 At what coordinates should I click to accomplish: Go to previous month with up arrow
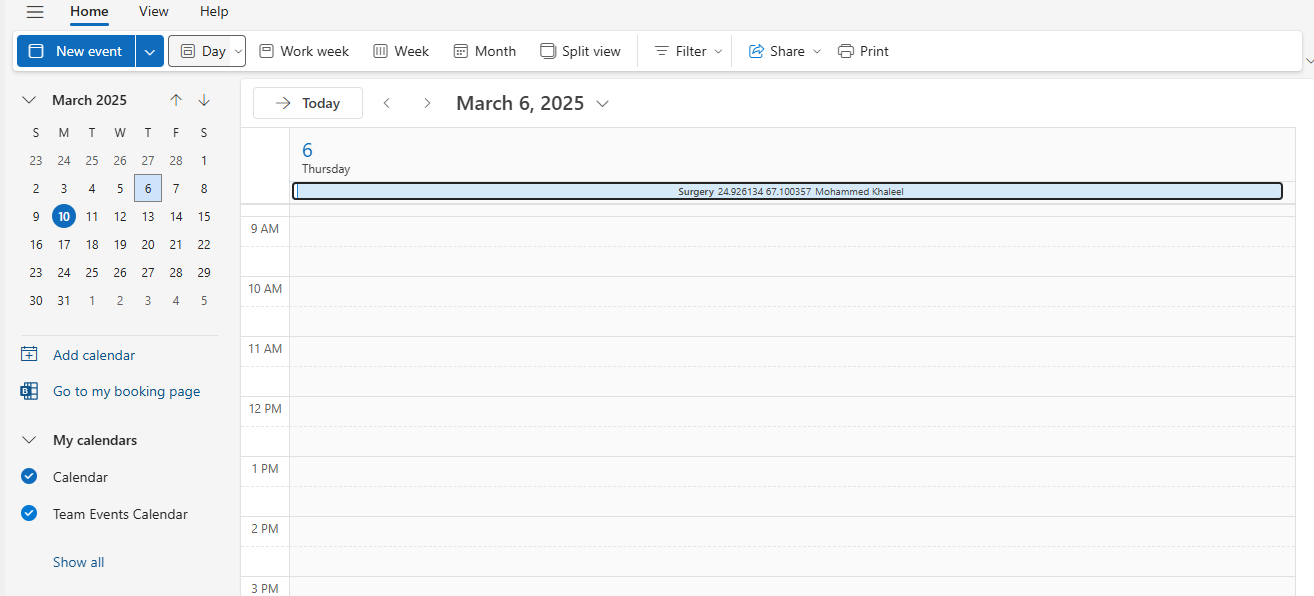[176, 100]
